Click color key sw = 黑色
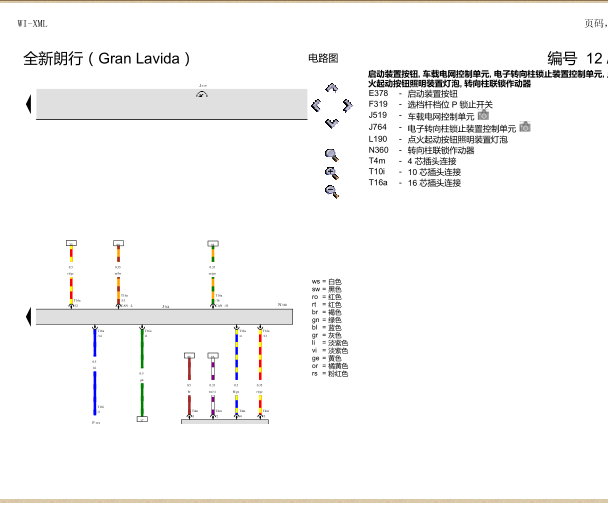The height and width of the screenshot is (507, 608). point(326,289)
